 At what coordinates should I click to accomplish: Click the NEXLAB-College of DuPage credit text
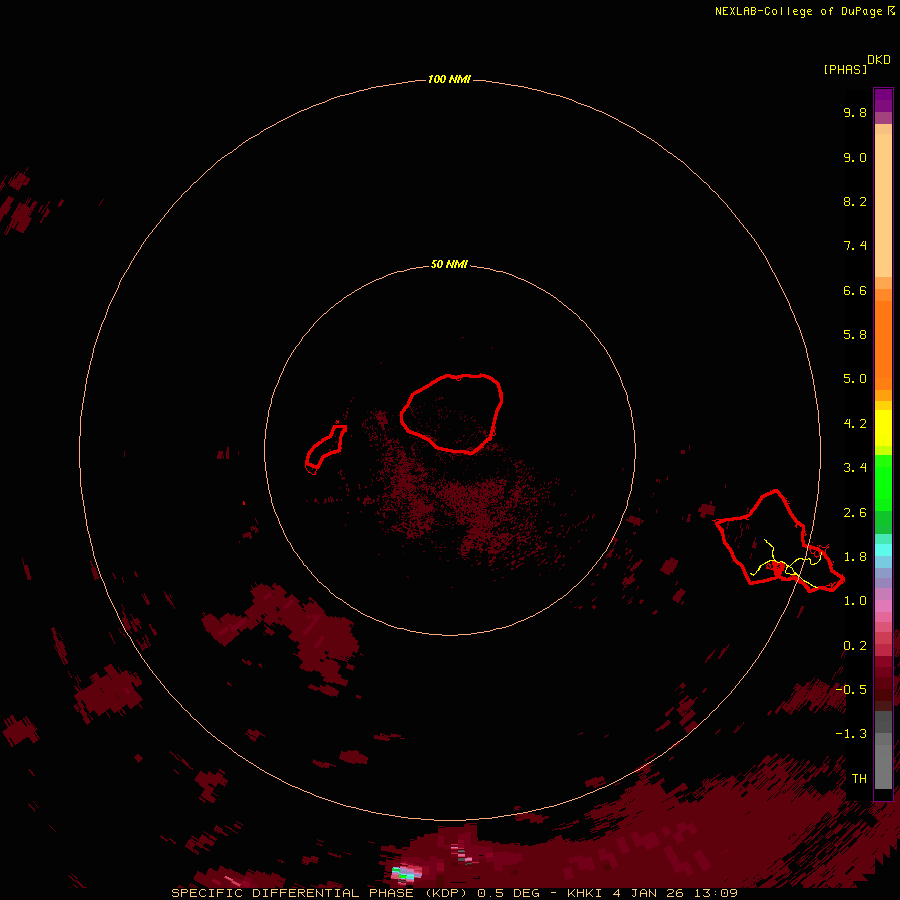tap(798, 11)
